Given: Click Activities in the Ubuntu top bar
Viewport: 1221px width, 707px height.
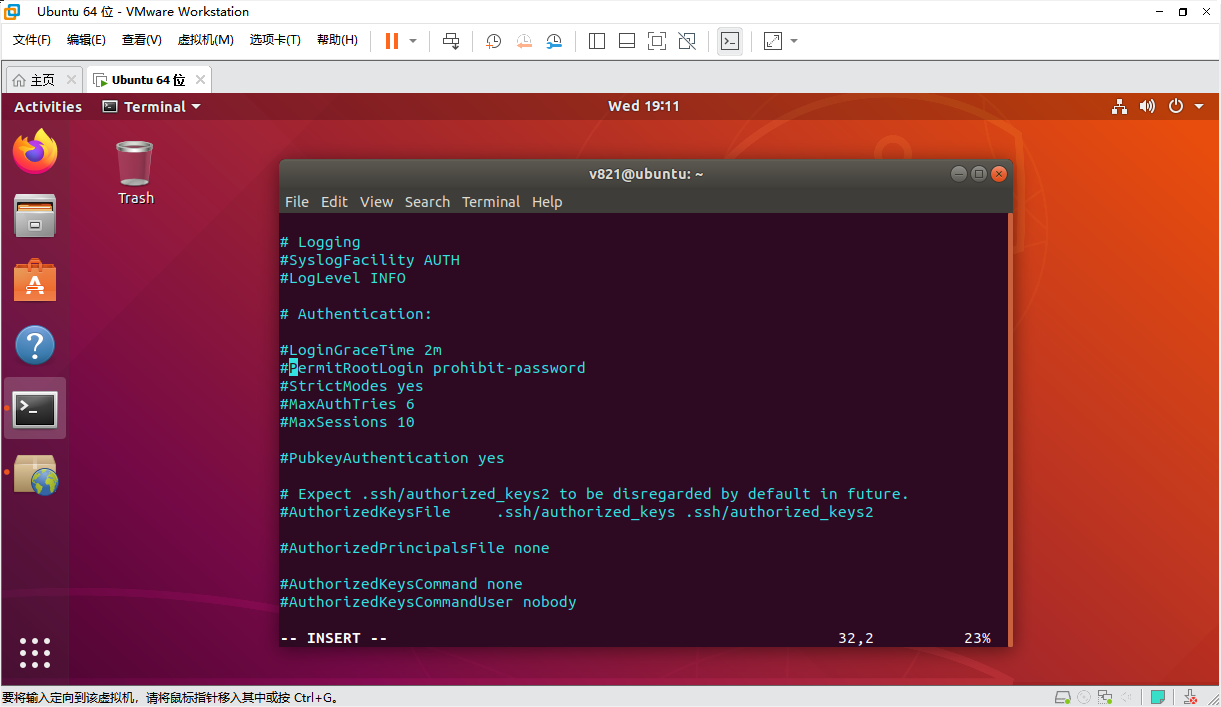Looking at the screenshot, I should click(48, 107).
